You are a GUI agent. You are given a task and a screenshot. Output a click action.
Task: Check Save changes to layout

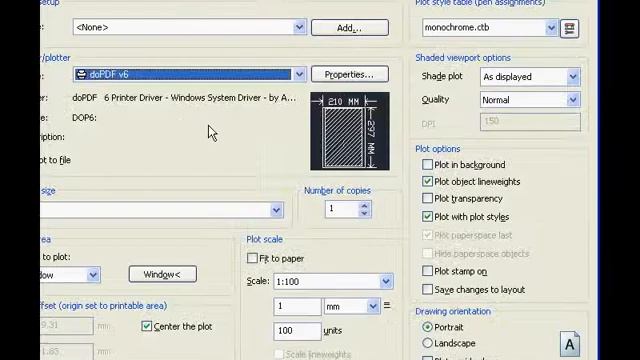point(427,289)
